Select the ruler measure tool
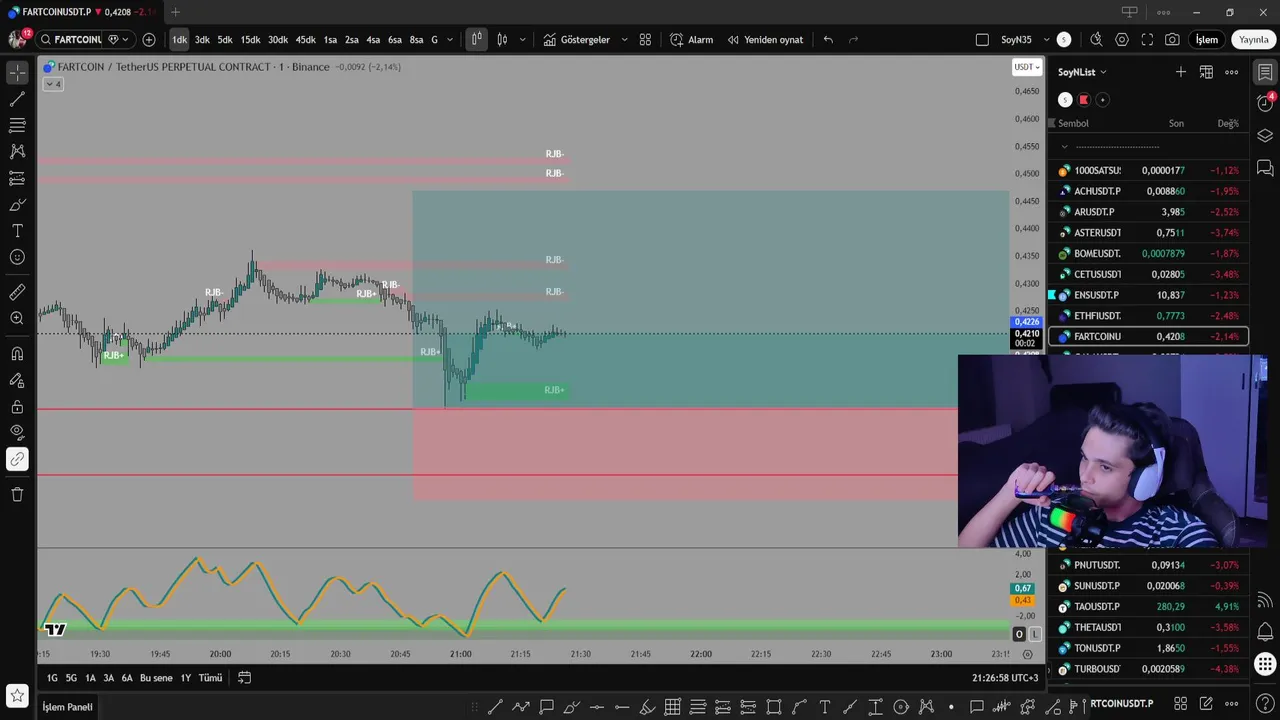 [x=17, y=292]
